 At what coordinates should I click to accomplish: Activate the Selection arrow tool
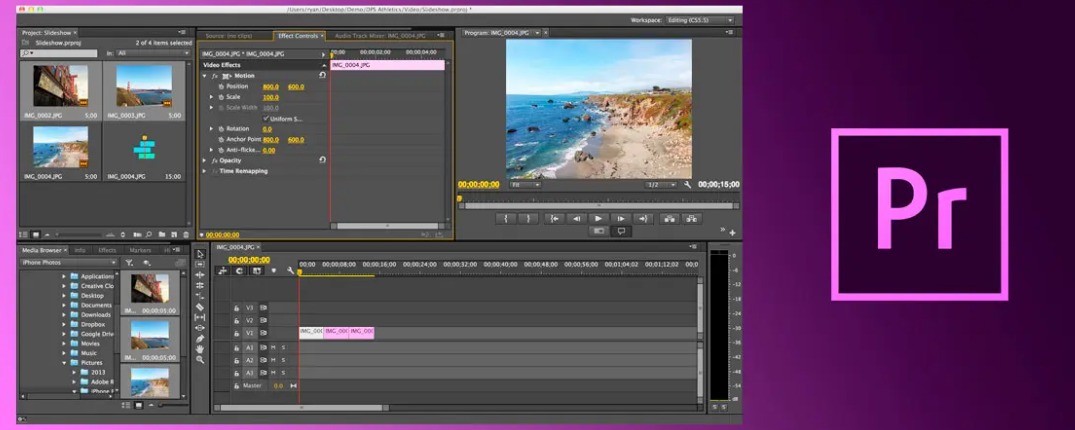click(200, 254)
